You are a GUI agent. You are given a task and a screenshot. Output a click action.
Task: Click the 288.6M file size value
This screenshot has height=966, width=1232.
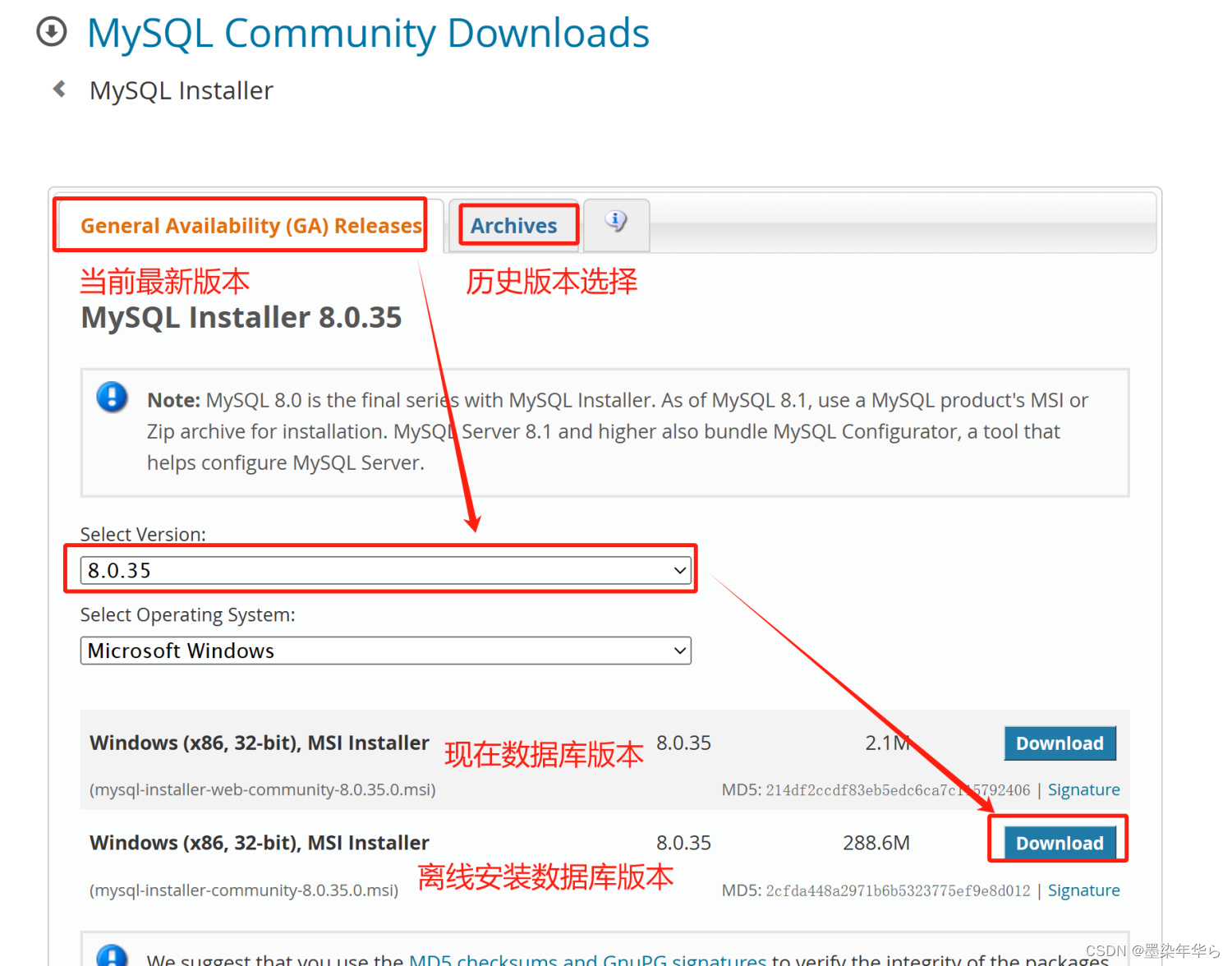876,843
